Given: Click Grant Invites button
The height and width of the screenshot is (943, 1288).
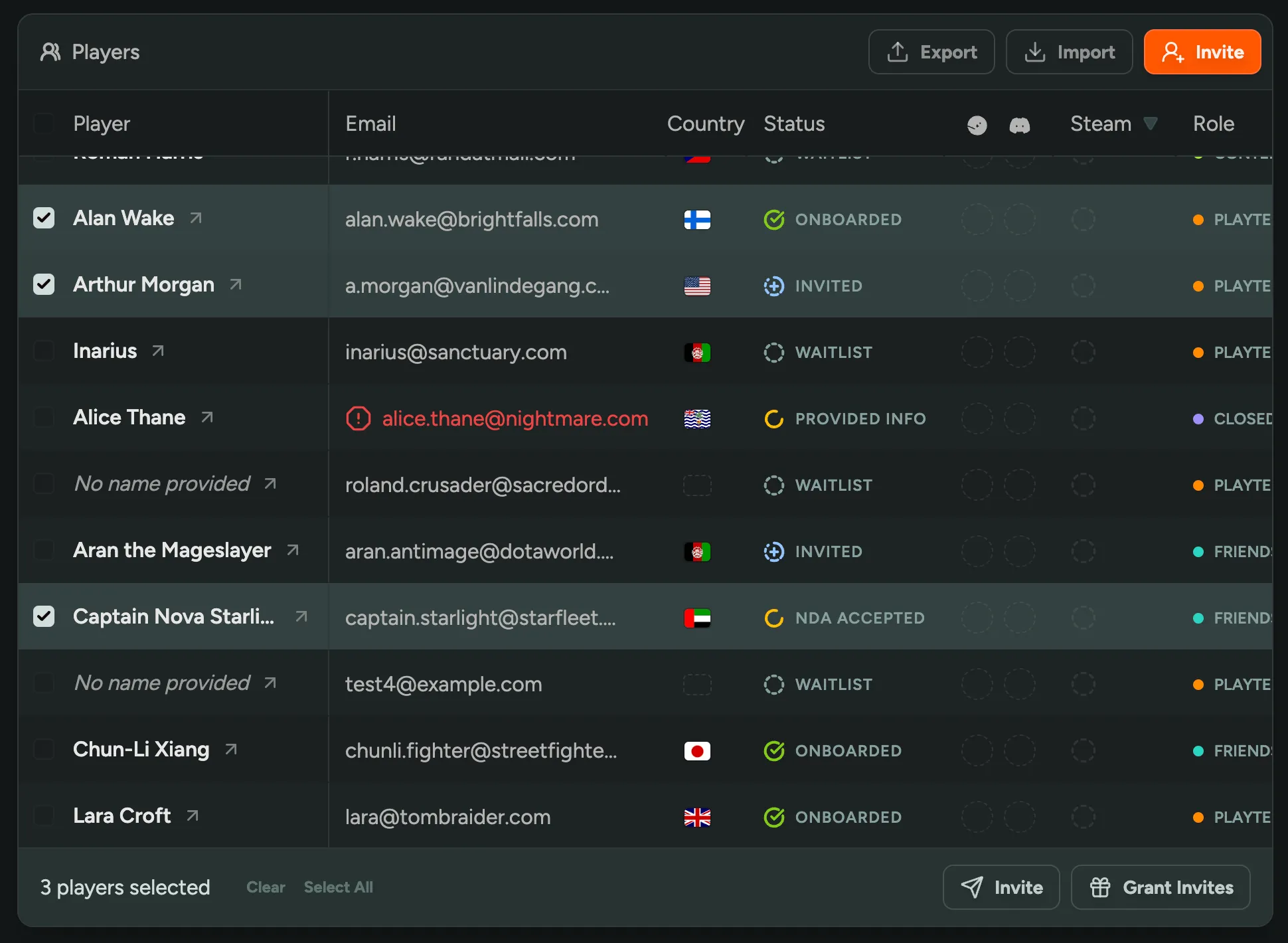Looking at the screenshot, I should tap(1161, 887).
